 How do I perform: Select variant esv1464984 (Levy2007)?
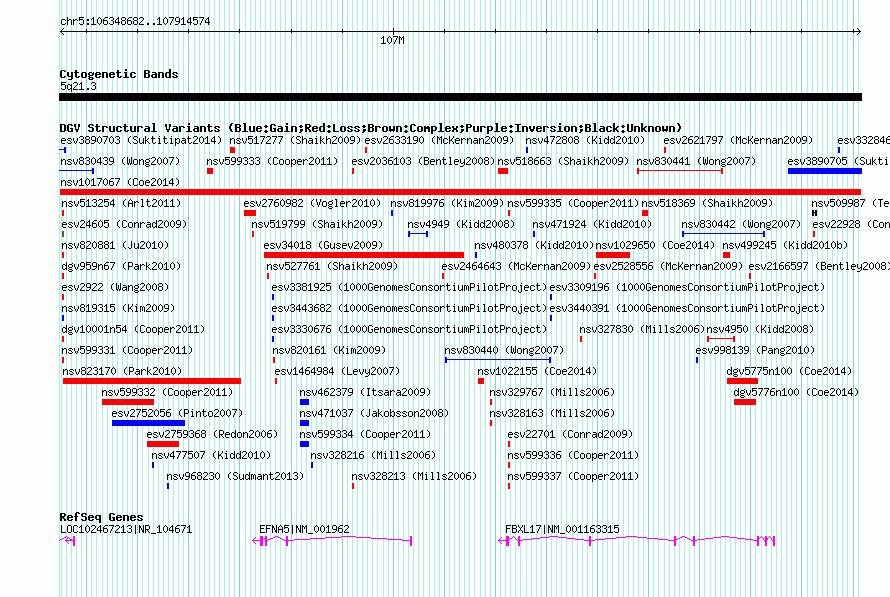[337, 371]
